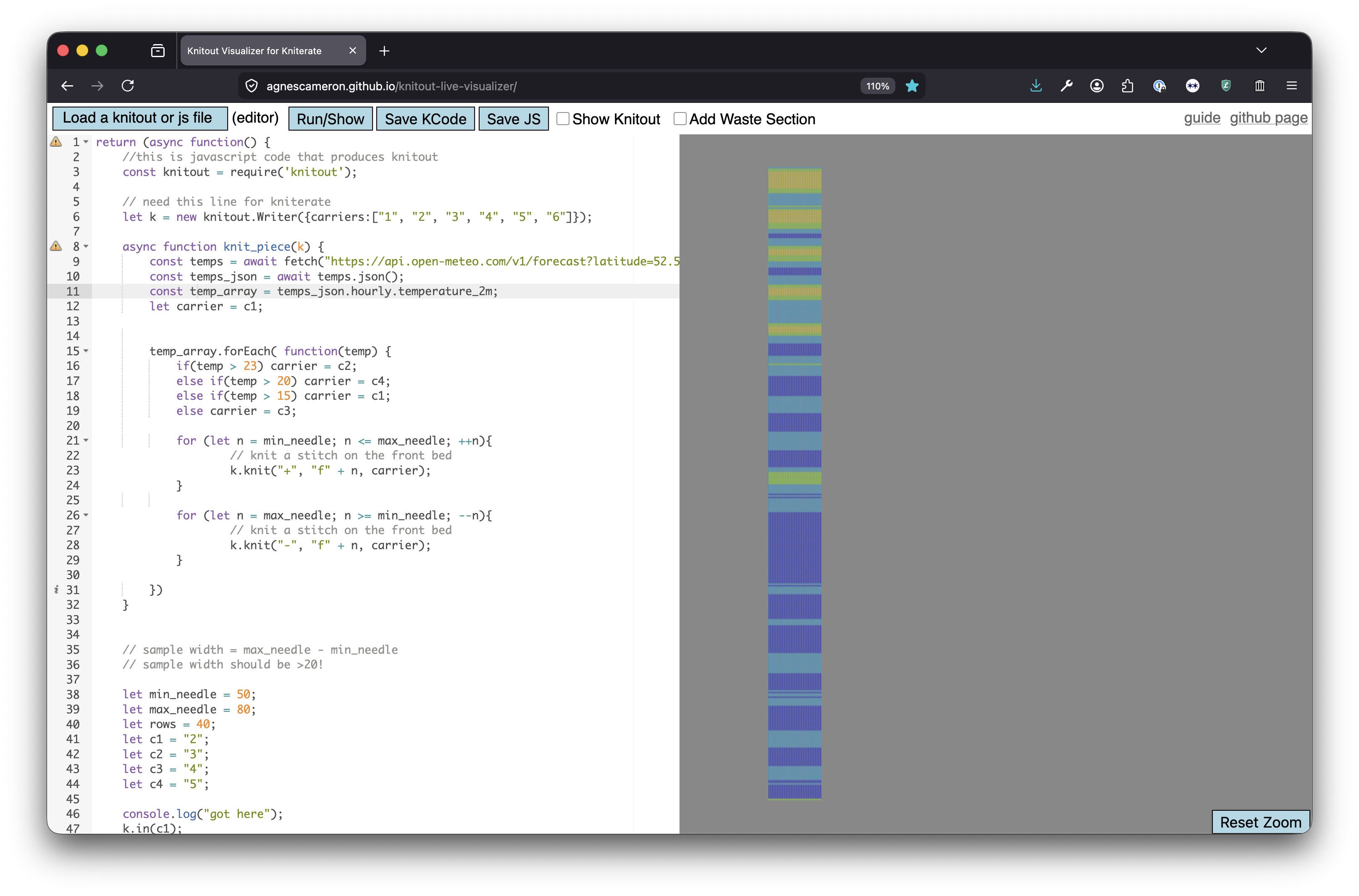Click 'if(temp > 23) carrier = c2;' line
This screenshot has height=896, width=1359.
click(x=266, y=366)
